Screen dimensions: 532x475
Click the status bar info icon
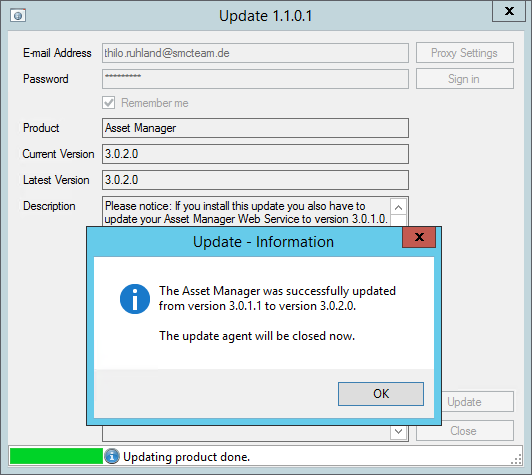coord(112,456)
